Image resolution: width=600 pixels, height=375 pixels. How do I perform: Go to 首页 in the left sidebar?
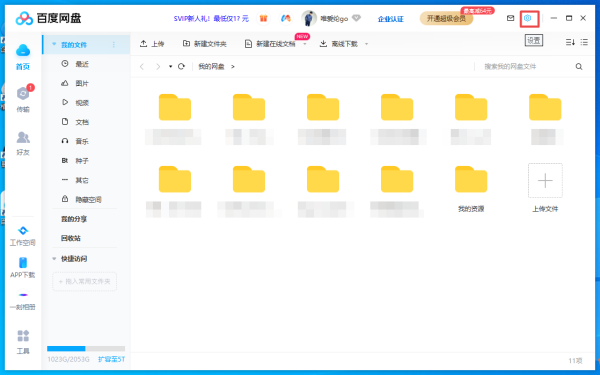[x=23, y=57]
